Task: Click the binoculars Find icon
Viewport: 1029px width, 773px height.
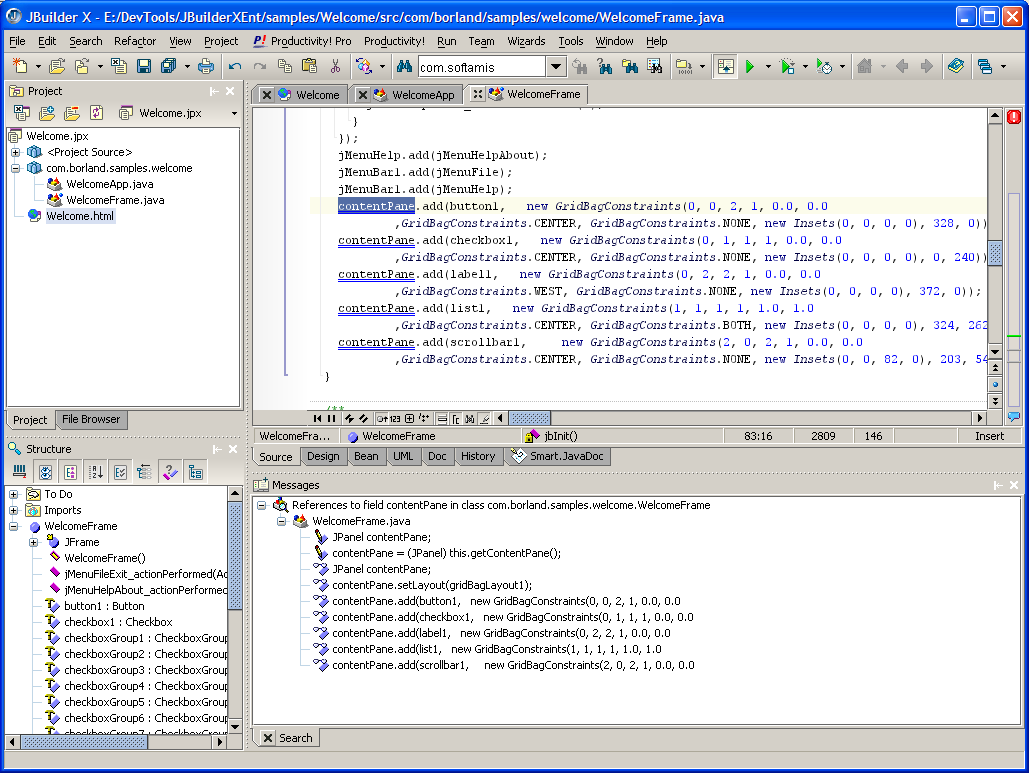Action: pyautogui.click(x=404, y=67)
